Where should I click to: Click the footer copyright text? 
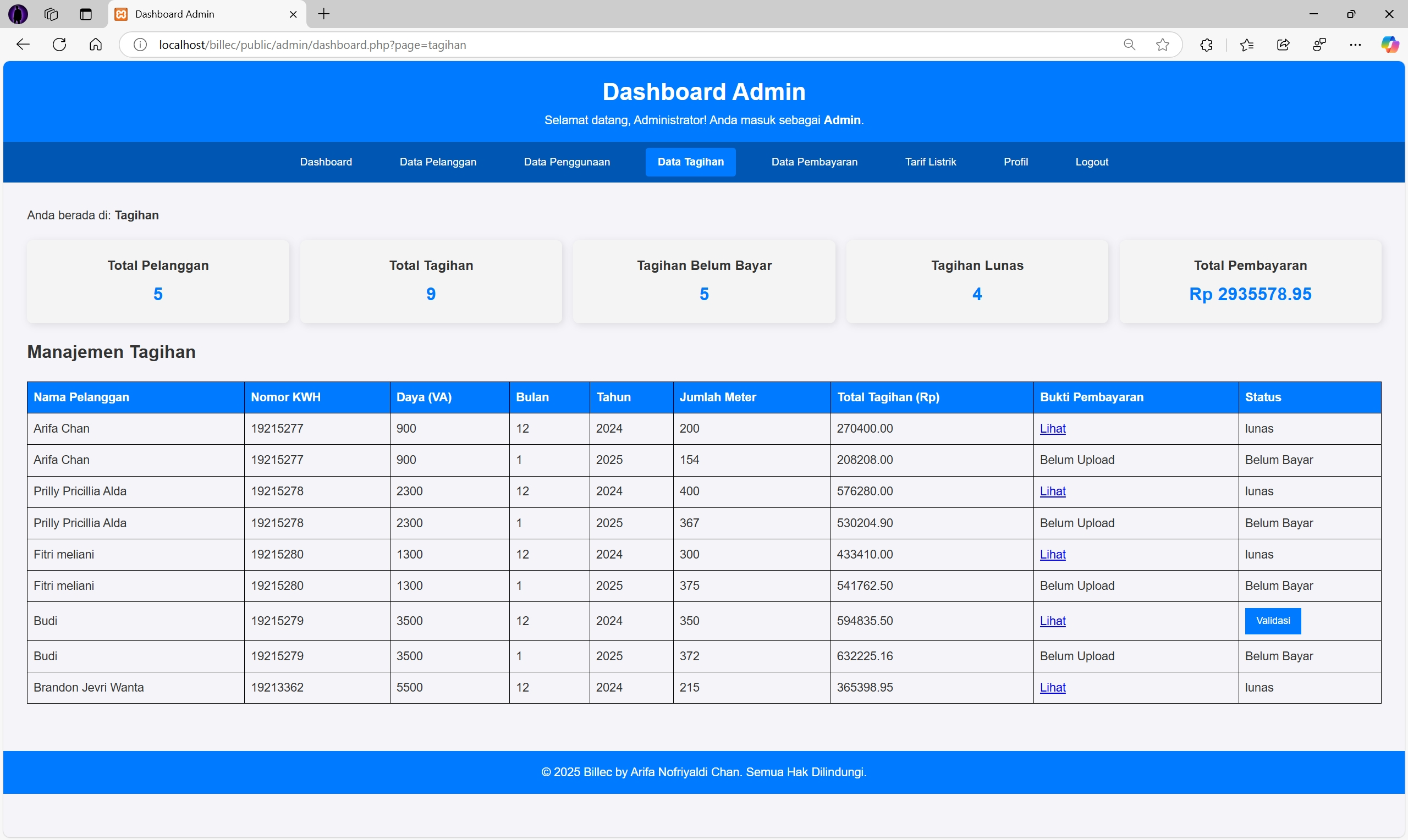[703, 772]
